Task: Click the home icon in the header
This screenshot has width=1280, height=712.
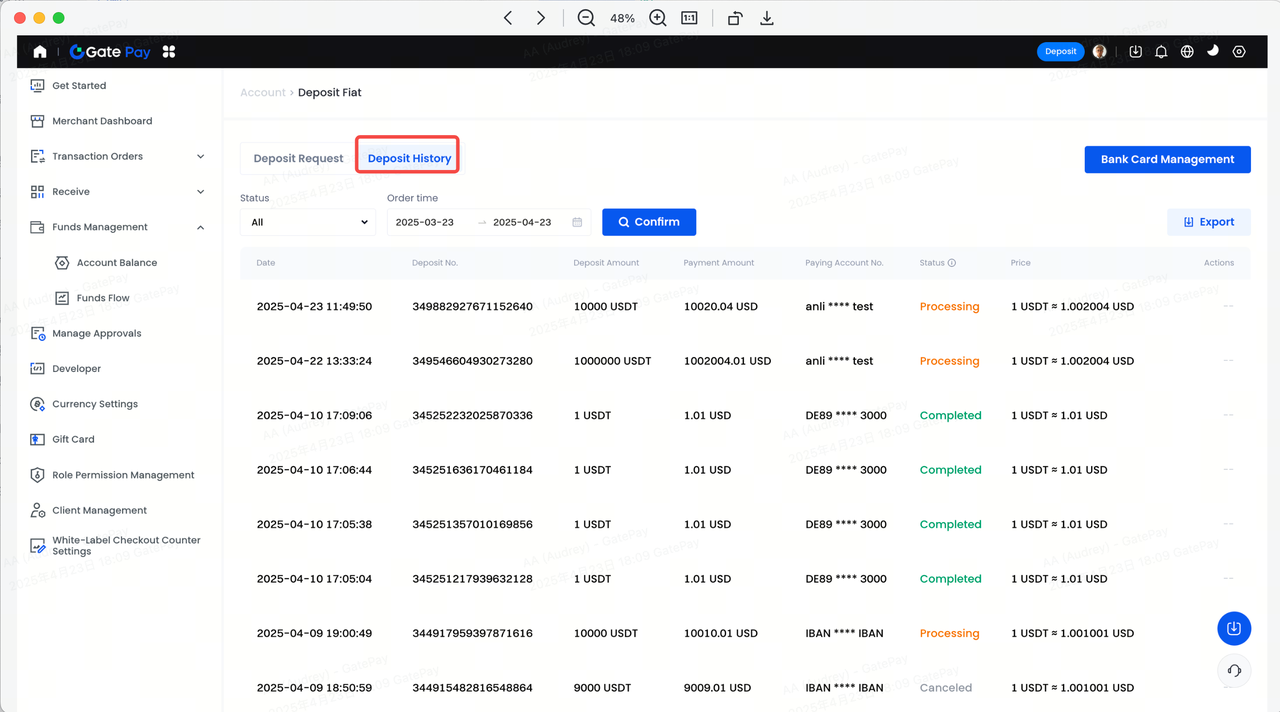Action: click(x=40, y=52)
